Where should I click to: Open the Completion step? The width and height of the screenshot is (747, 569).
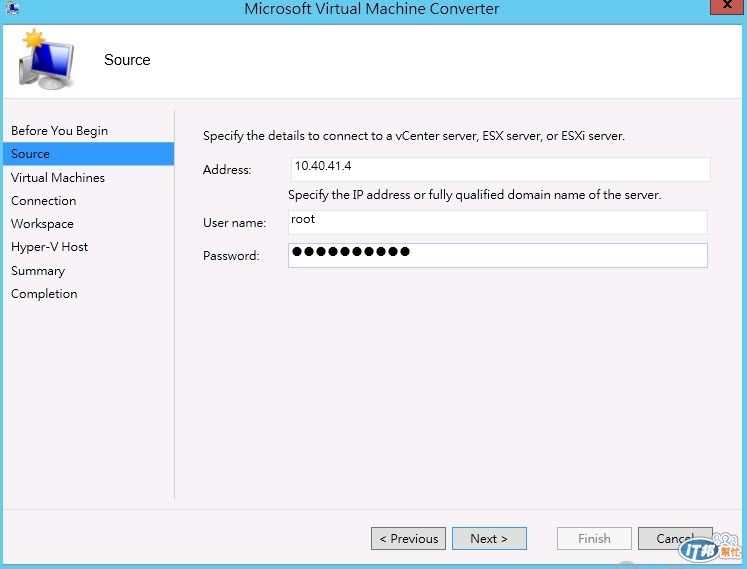44,294
